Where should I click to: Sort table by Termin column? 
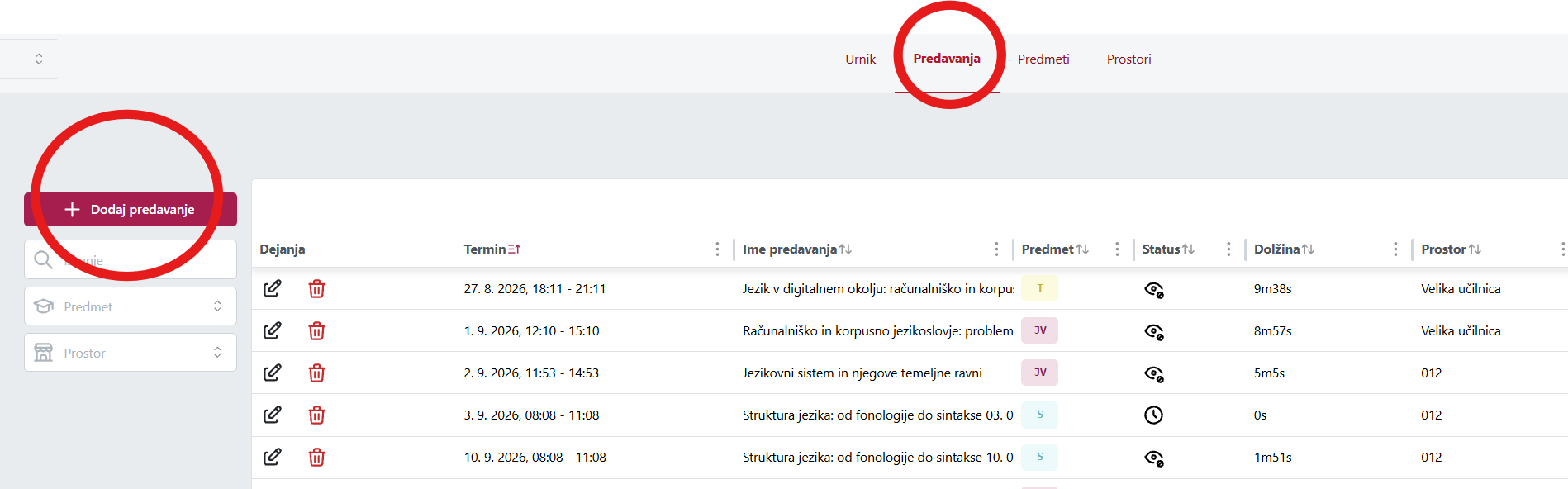(x=492, y=249)
